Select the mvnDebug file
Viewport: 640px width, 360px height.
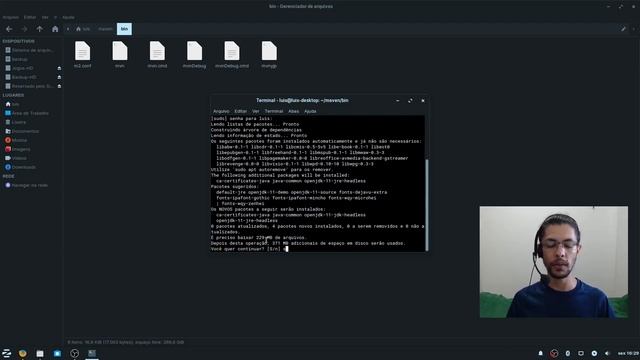194,55
